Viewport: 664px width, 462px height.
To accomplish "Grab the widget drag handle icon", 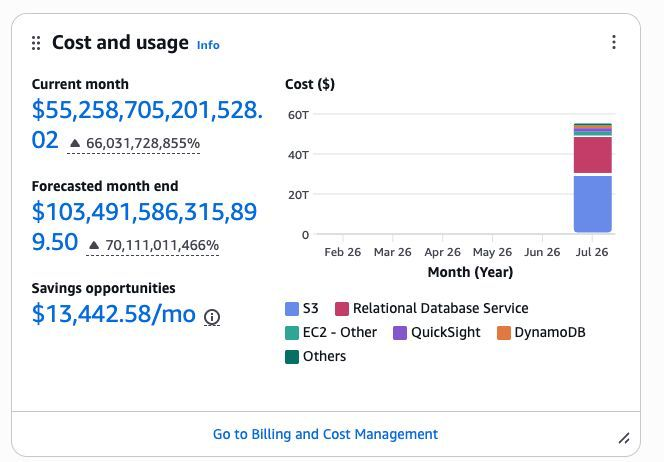I will tap(36, 43).
